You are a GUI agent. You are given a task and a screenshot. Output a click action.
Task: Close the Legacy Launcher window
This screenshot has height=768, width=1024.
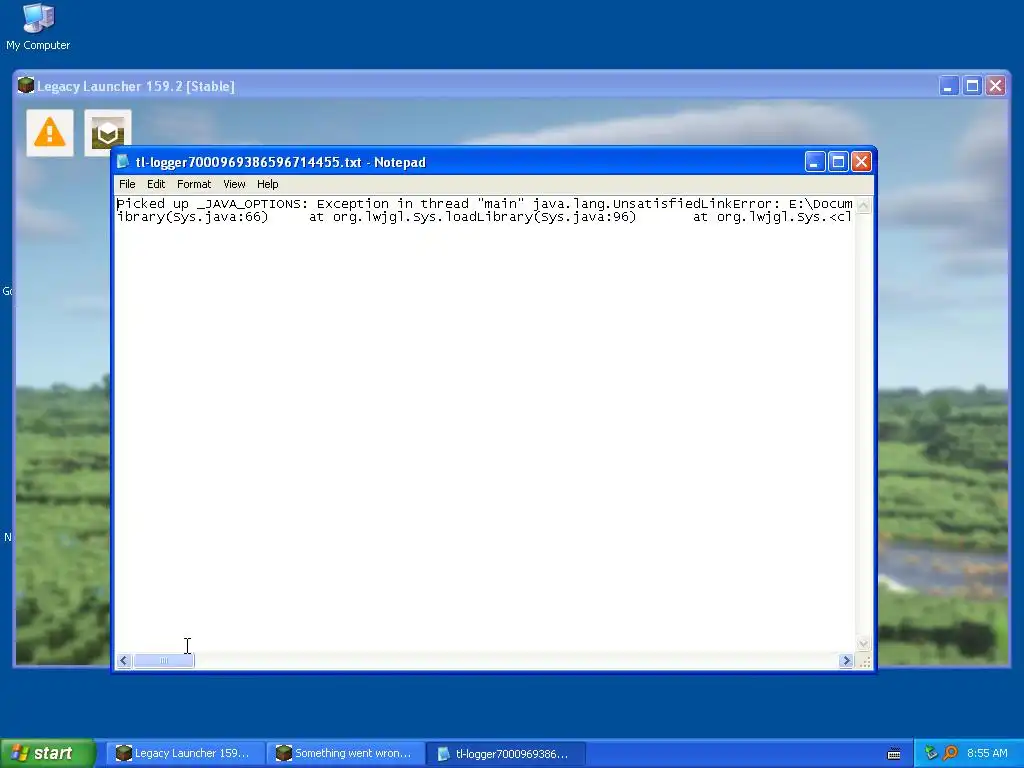[995, 86]
